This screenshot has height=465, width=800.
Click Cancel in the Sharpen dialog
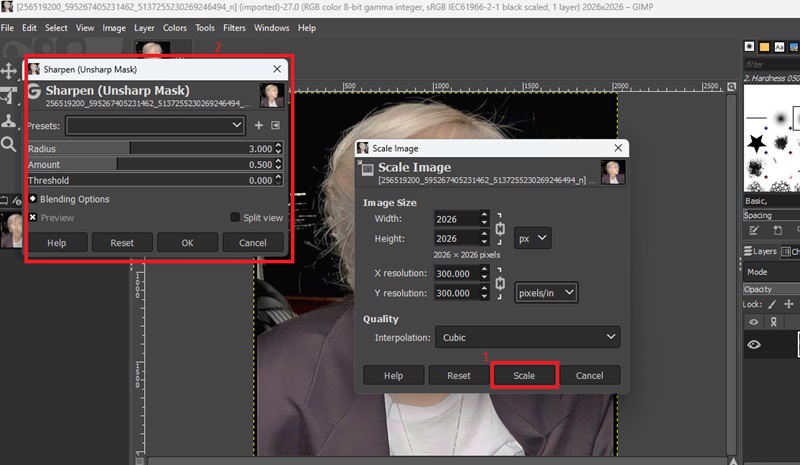click(x=253, y=243)
